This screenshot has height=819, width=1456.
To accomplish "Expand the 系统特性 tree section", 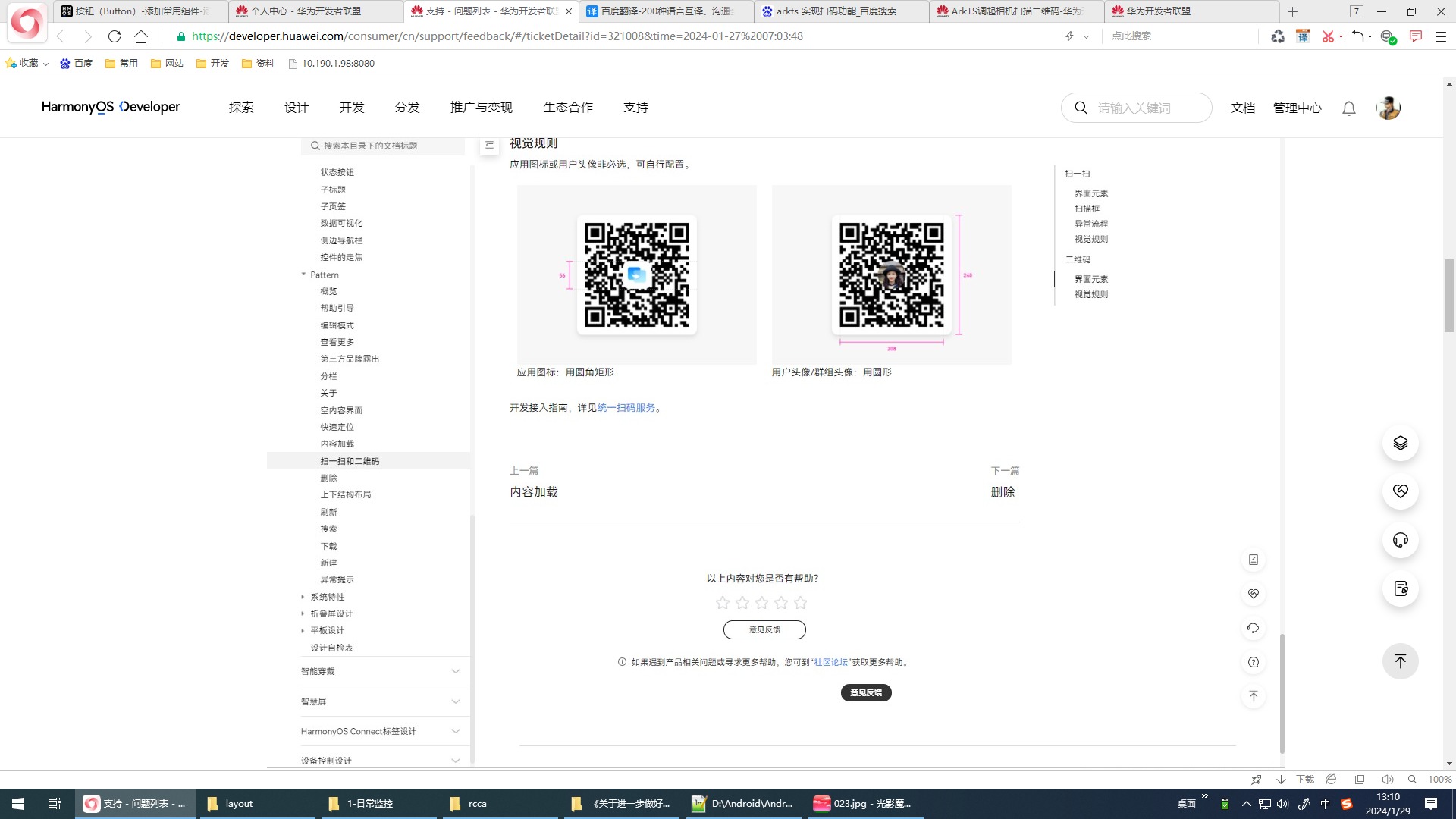I will [303, 597].
